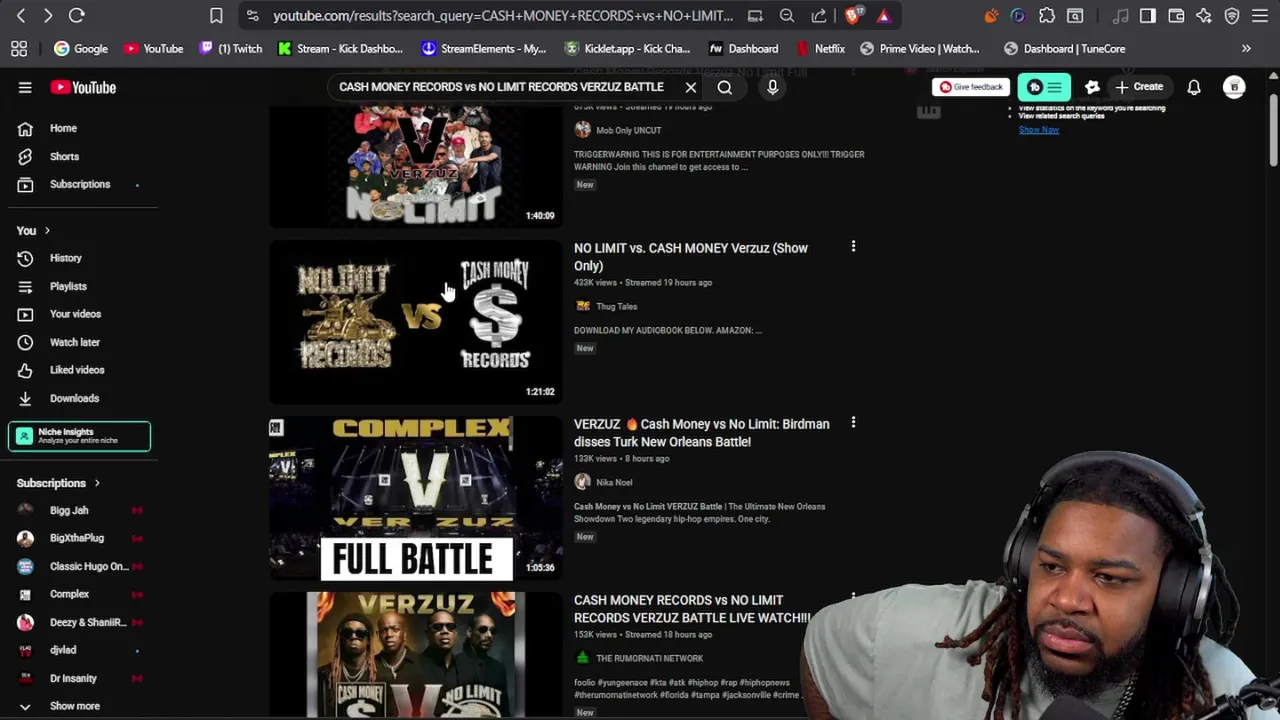The image size is (1280, 720).
Task: Toggle YouTube guide hamburger menu
Action: [x=25, y=87]
